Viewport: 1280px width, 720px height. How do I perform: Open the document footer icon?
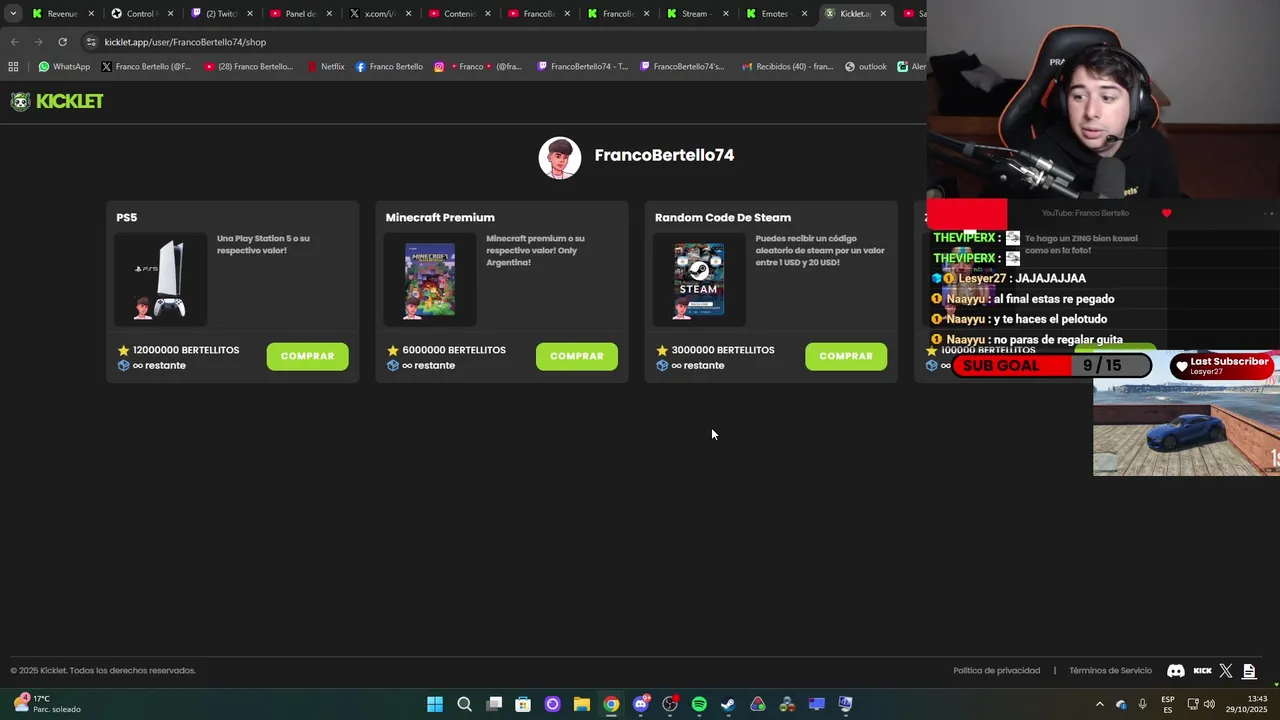click(x=1250, y=671)
